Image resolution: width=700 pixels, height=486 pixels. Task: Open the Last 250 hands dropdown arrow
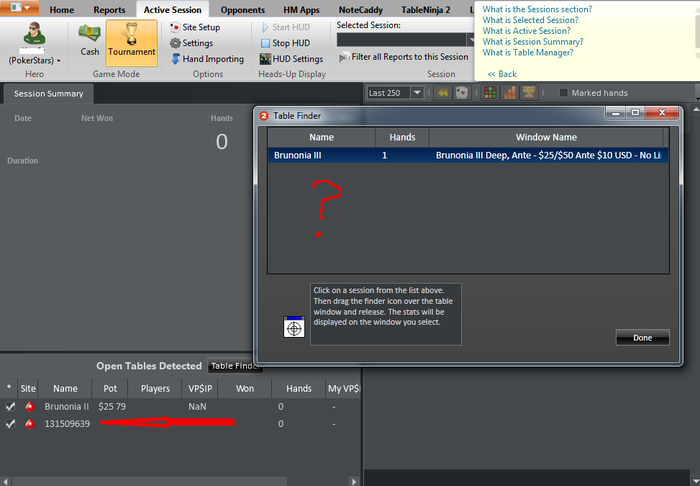(x=417, y=93)
